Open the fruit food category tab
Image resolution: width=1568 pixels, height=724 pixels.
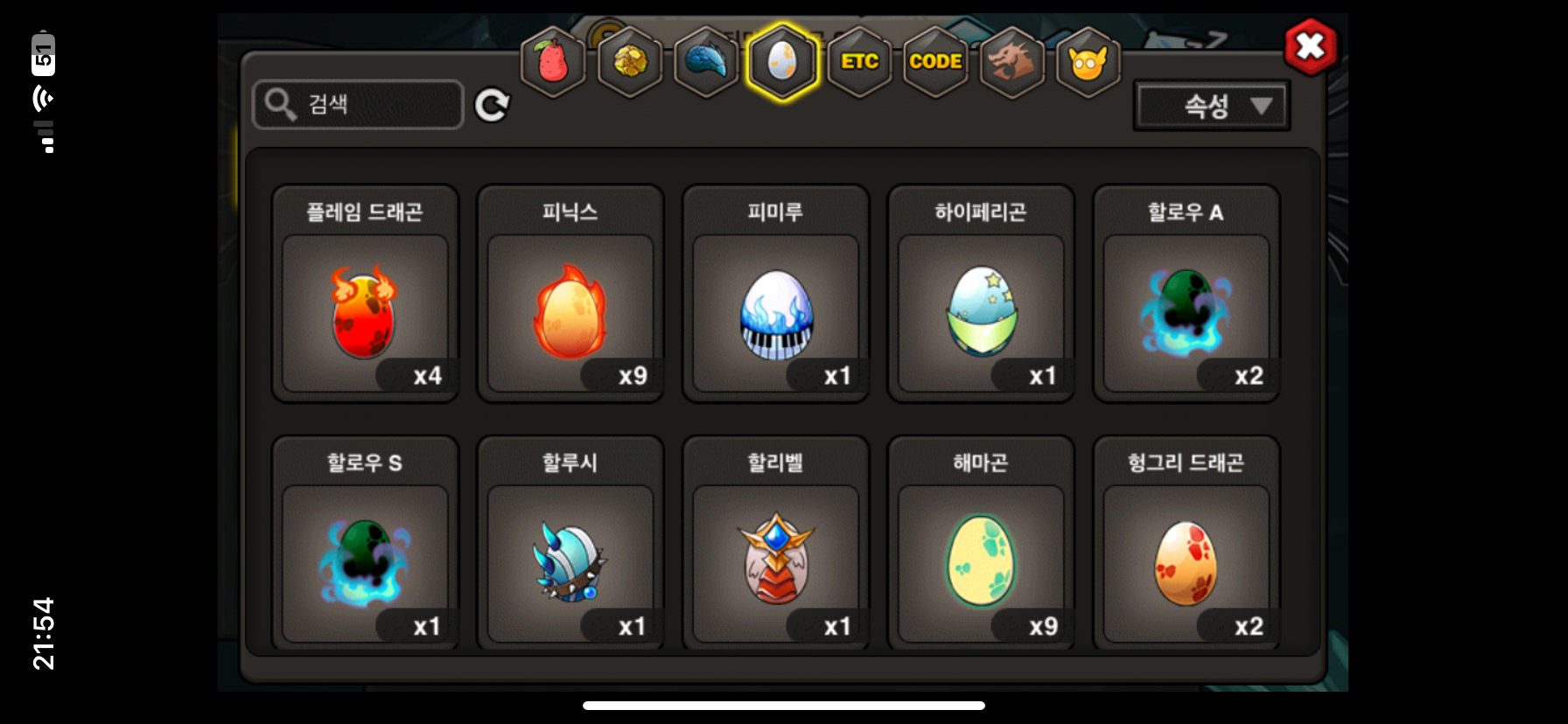coord(553,62)
